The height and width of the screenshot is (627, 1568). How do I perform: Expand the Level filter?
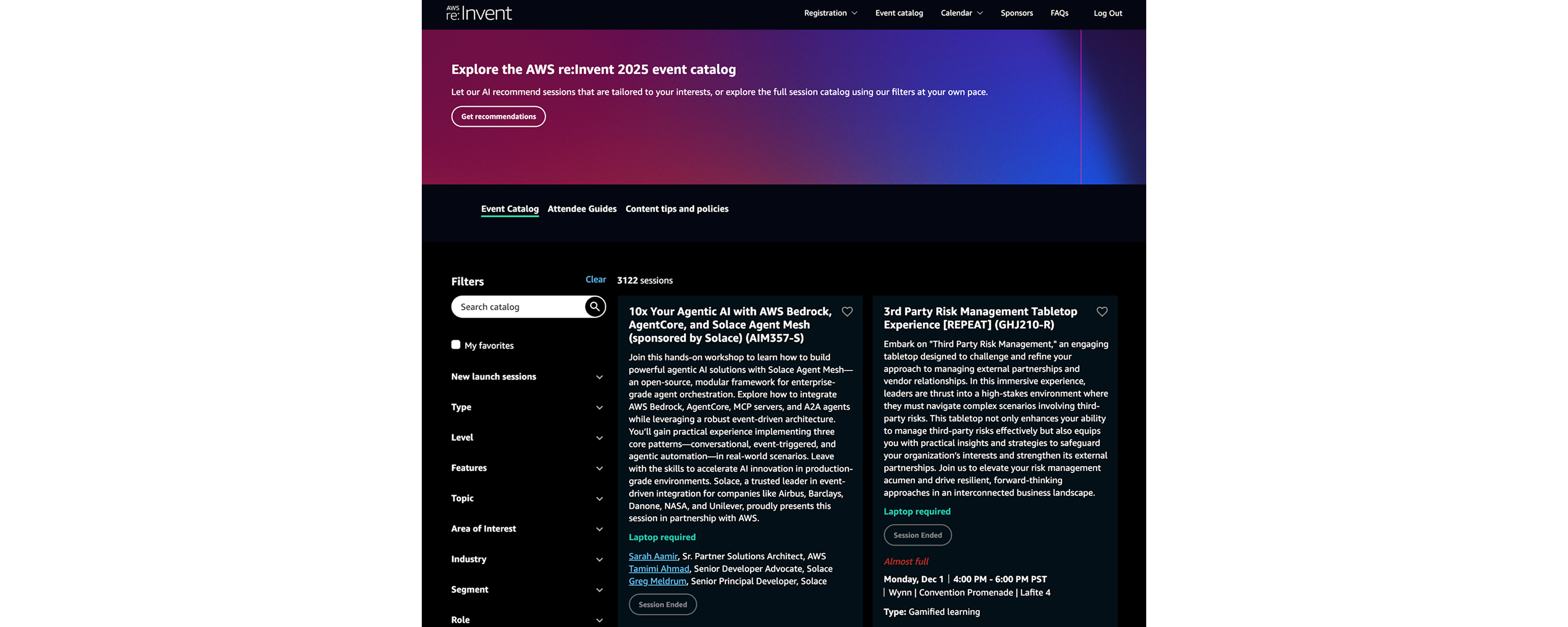click(527, 438)
